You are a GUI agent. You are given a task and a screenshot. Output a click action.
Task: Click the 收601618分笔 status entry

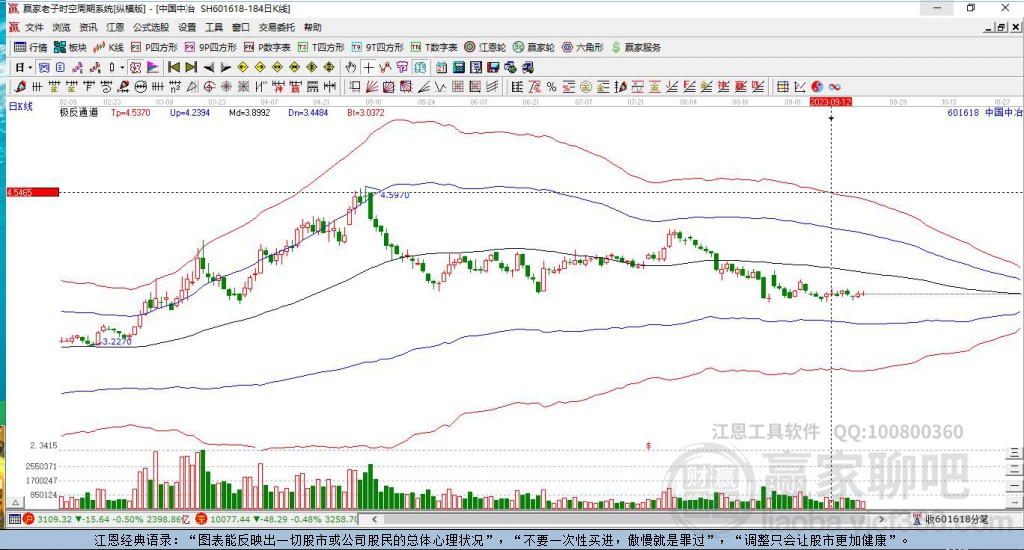(951, 519)
